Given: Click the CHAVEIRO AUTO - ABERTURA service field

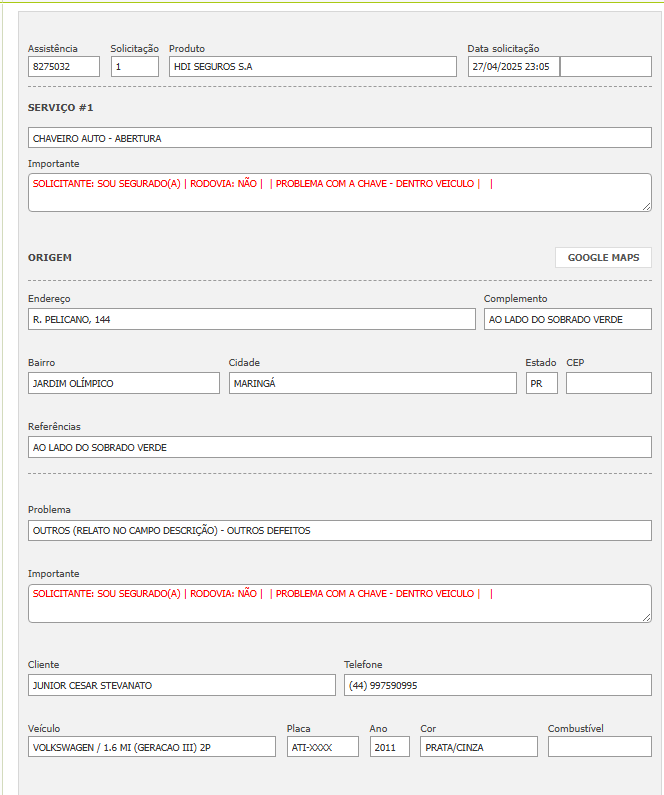Looking at the screenshot, I should point(339,138).
